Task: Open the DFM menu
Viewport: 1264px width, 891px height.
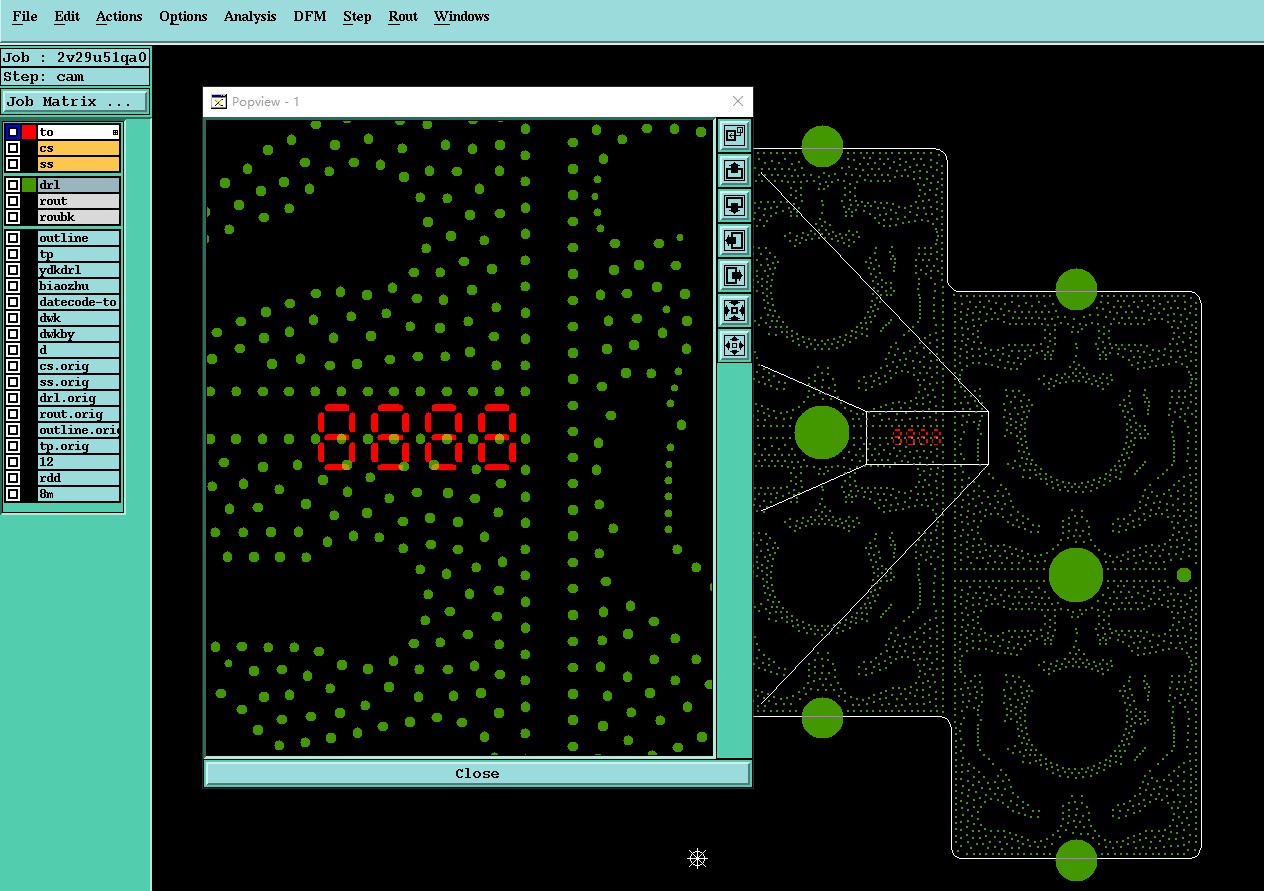Action: tap(310, 16)
